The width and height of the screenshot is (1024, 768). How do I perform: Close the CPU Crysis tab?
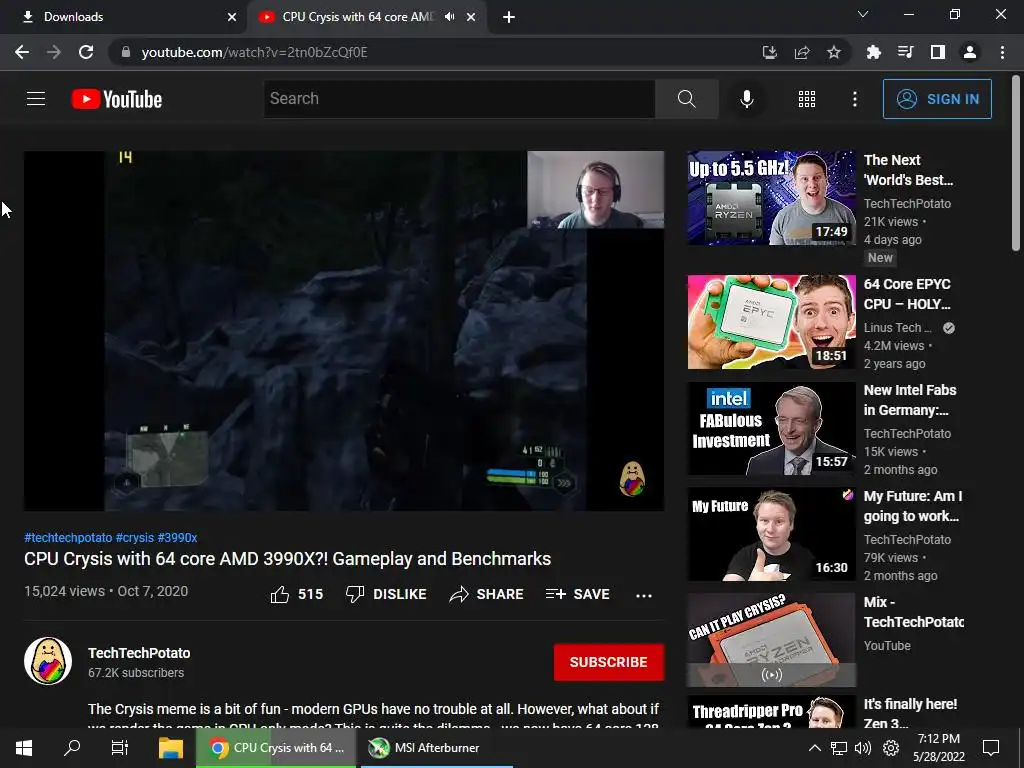coord(471,17)
